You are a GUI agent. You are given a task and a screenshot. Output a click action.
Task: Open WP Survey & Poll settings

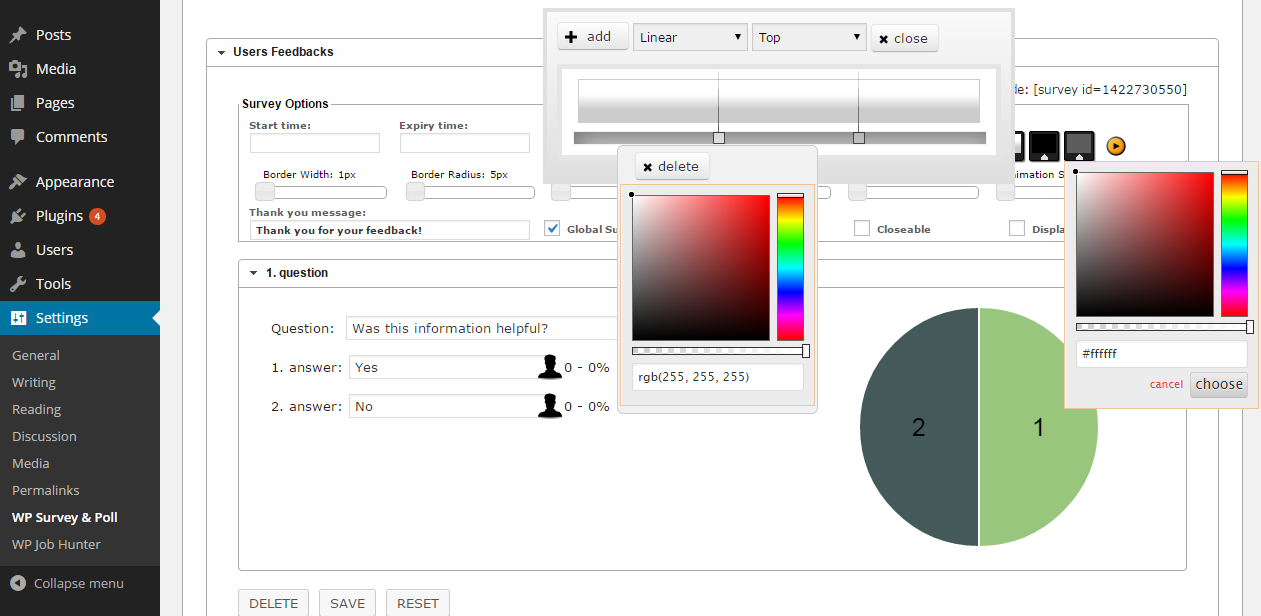65,517
